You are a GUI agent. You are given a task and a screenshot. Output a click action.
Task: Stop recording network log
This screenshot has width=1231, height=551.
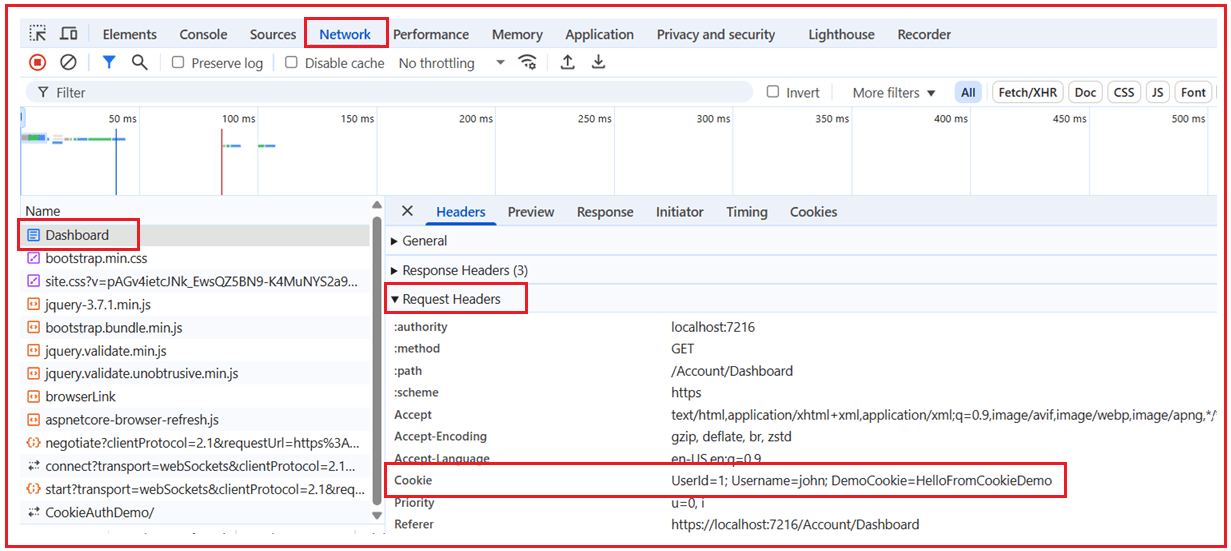(37, 62)
